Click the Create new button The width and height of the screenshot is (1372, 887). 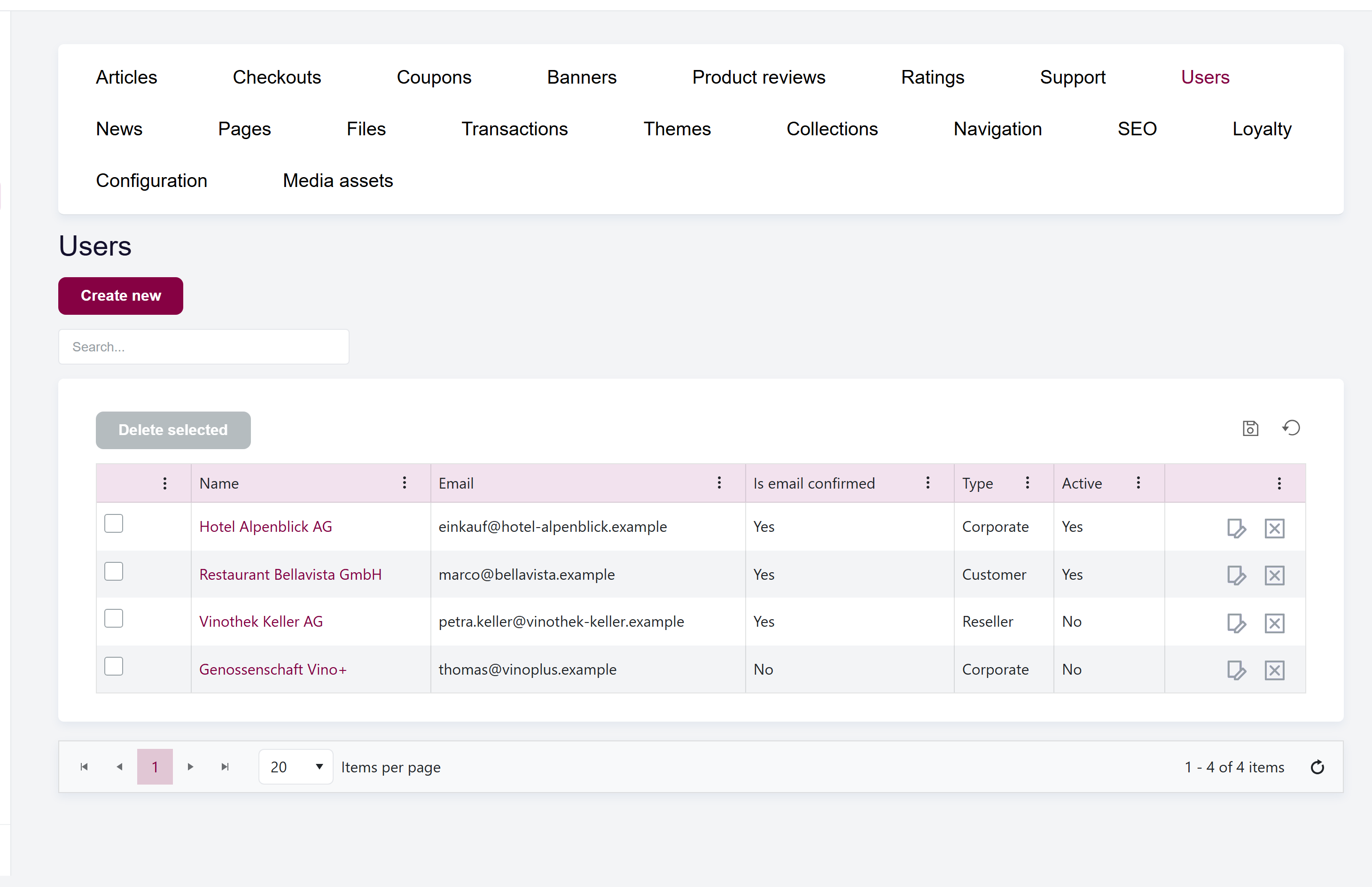click(120, 296)
